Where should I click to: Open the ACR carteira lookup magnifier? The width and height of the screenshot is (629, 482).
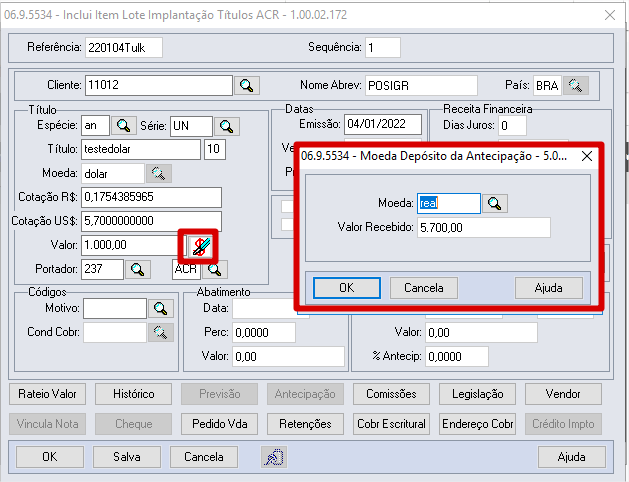[215, 269]
